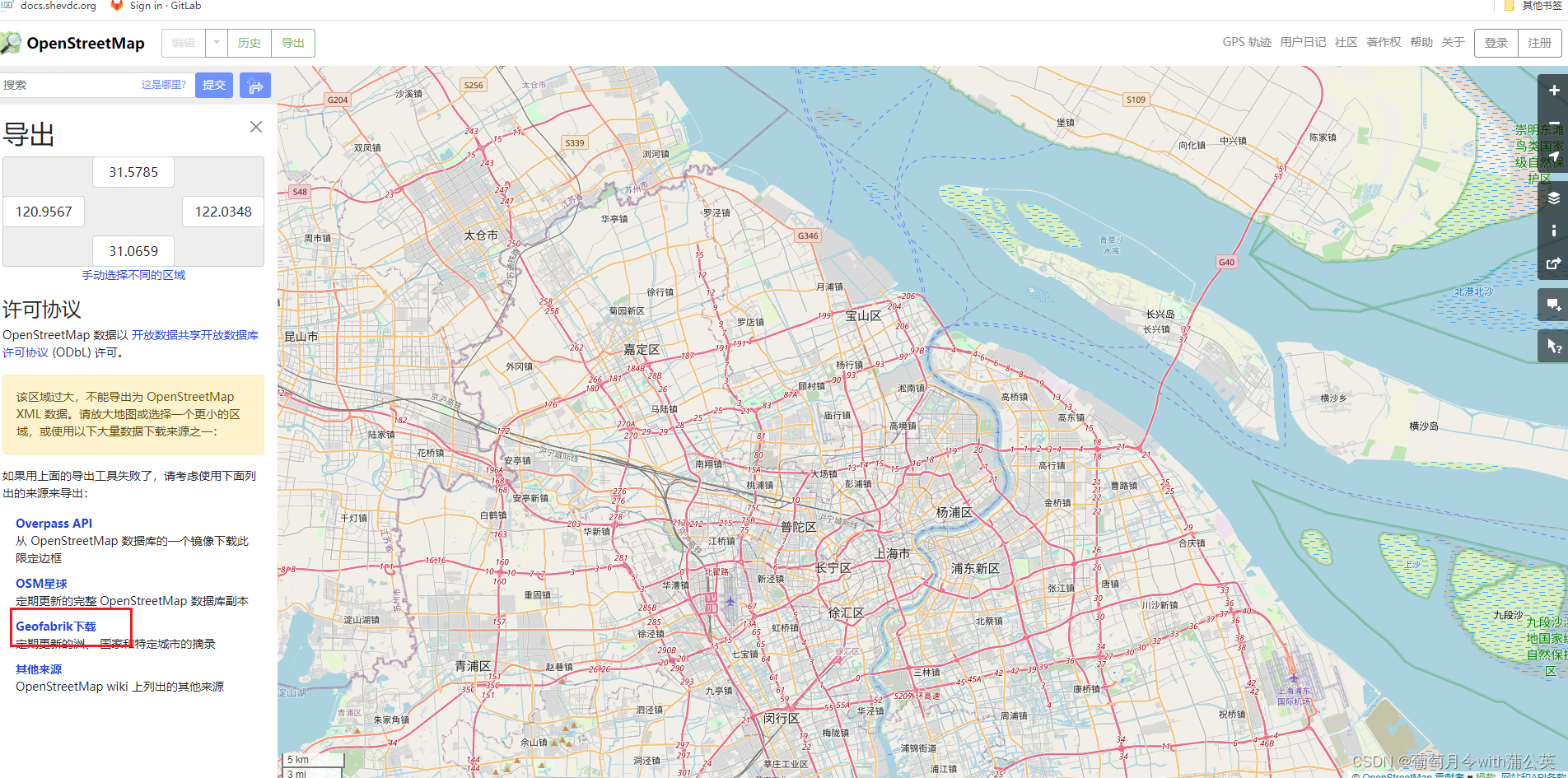Viewport: 1568px width, 778px height.
Task: Open the 编辑 dropdown arrow
Action: click(x=217, y=43)
